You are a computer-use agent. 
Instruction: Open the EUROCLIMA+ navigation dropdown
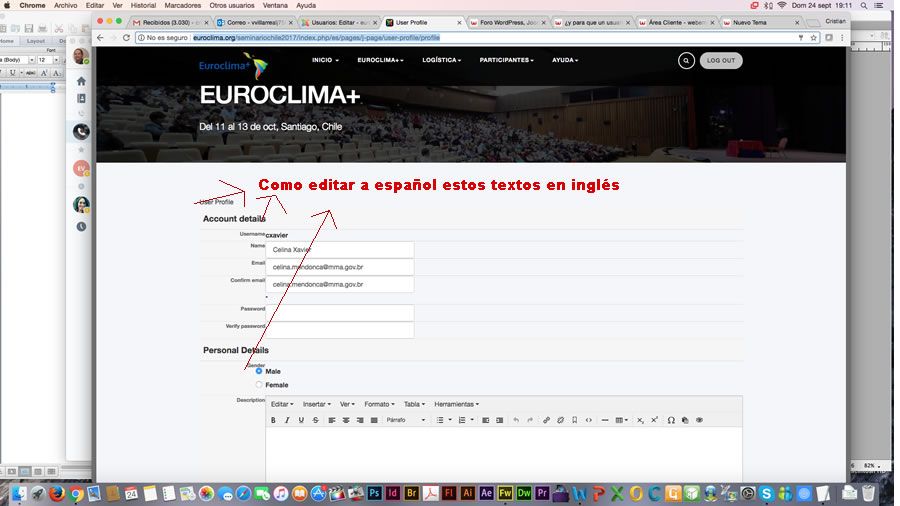coord(380,60)
